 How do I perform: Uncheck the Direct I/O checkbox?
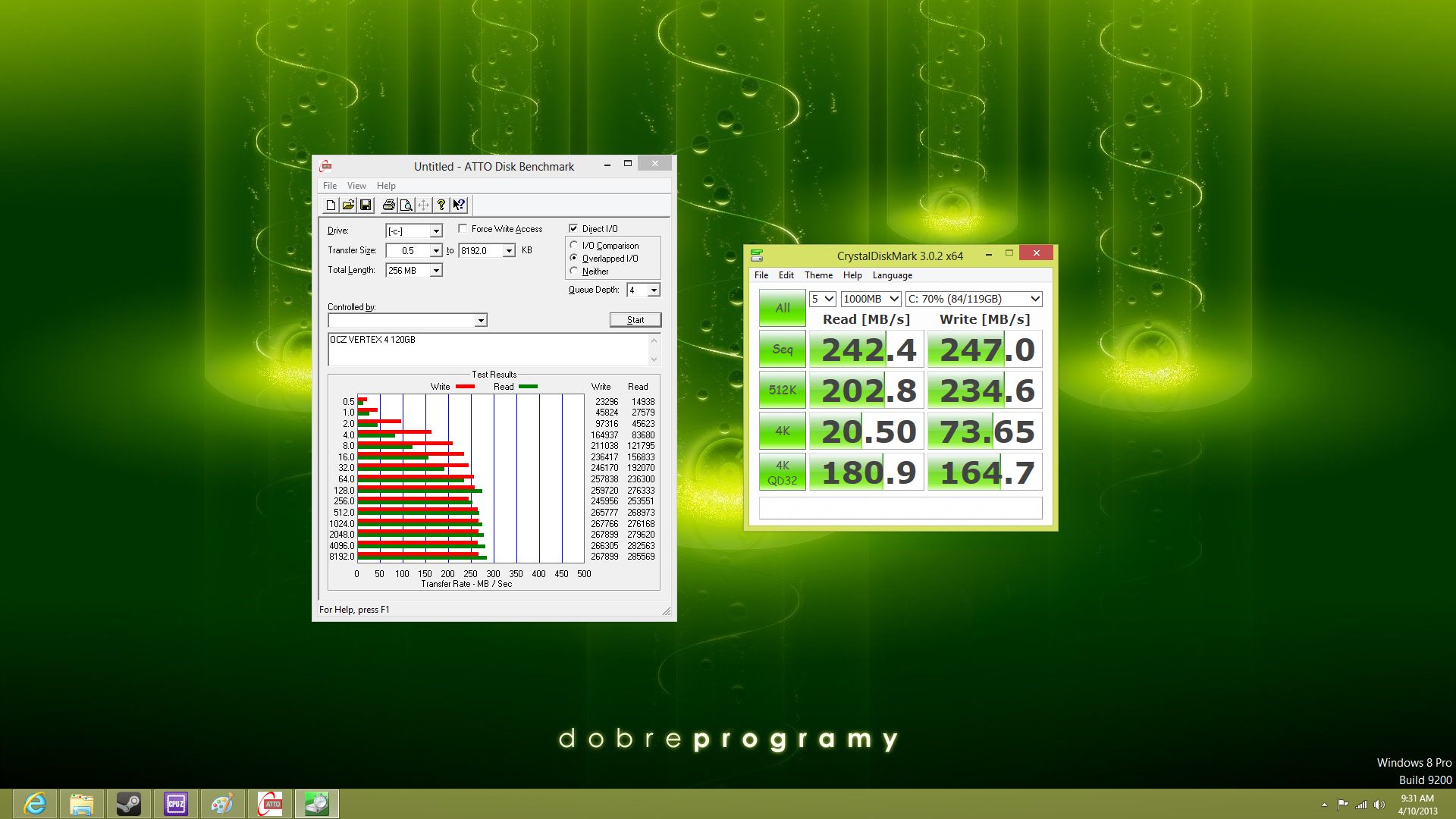tap(573, 228)
